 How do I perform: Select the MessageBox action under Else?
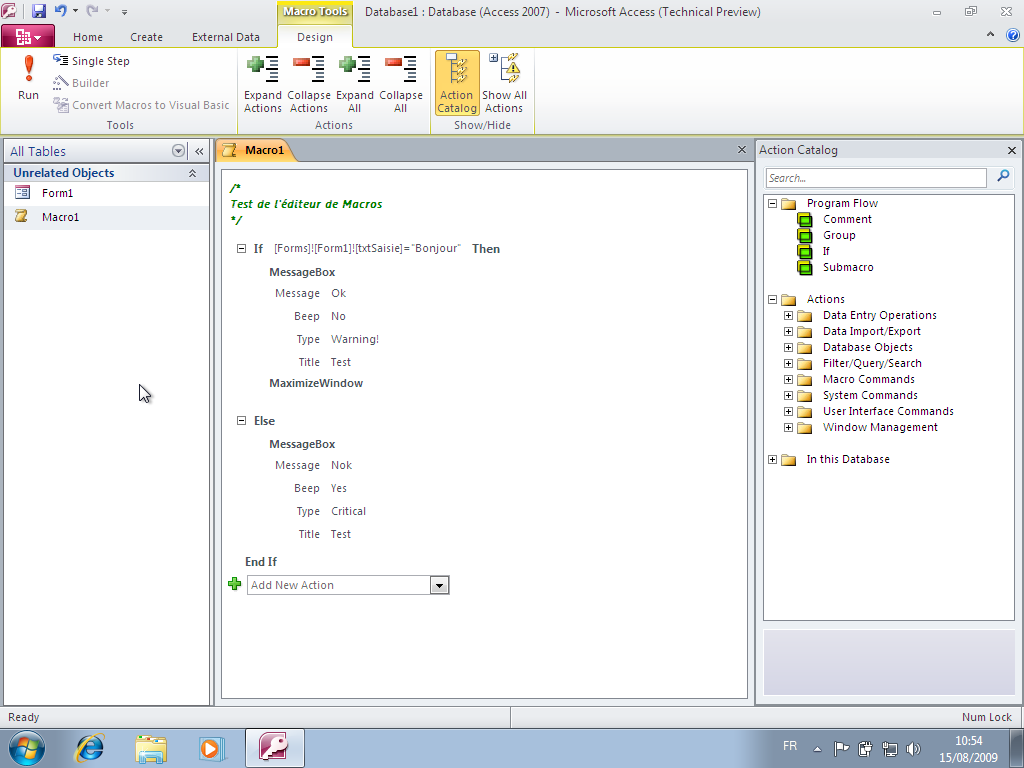click(x=302, y=444)
